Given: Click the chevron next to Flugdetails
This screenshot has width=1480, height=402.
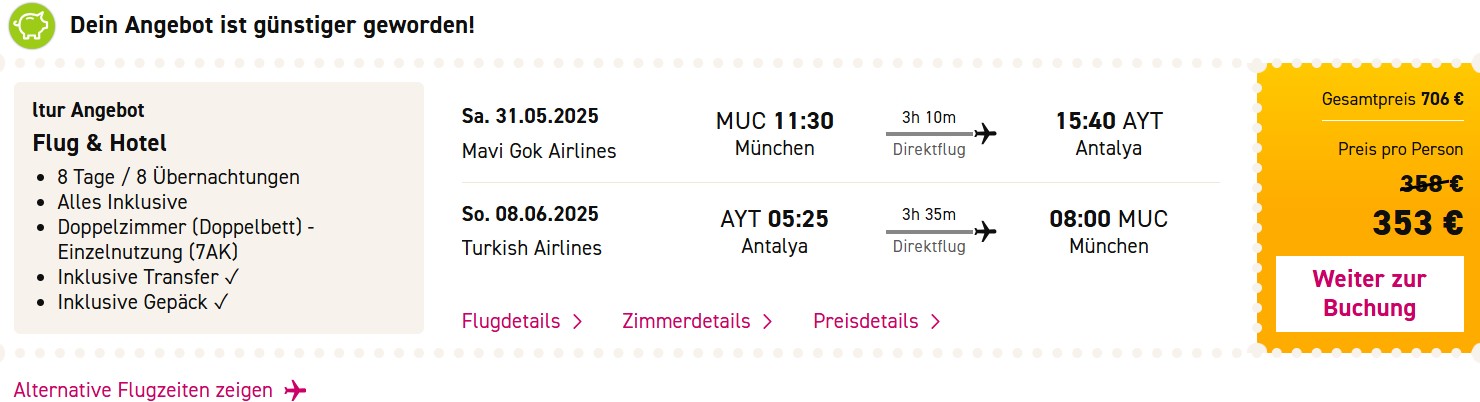Looking at the screenshot, I should pos(577,321).
